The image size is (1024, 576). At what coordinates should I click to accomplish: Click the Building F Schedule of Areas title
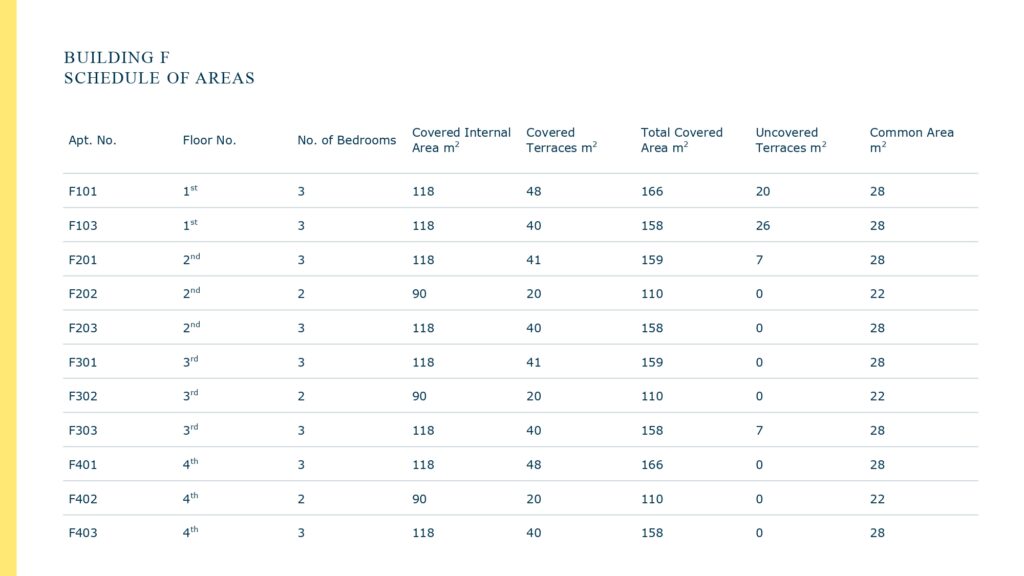point(159,68)
